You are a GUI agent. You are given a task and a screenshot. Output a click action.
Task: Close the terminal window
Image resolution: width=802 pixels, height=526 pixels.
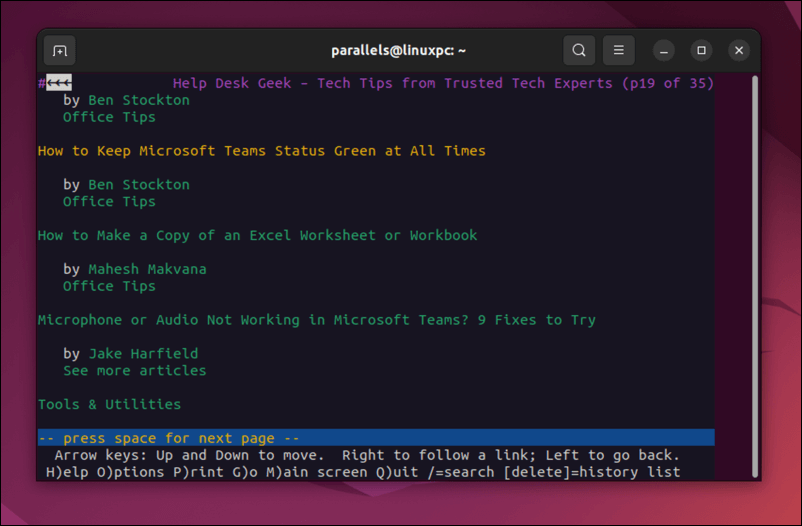point(739,50)
